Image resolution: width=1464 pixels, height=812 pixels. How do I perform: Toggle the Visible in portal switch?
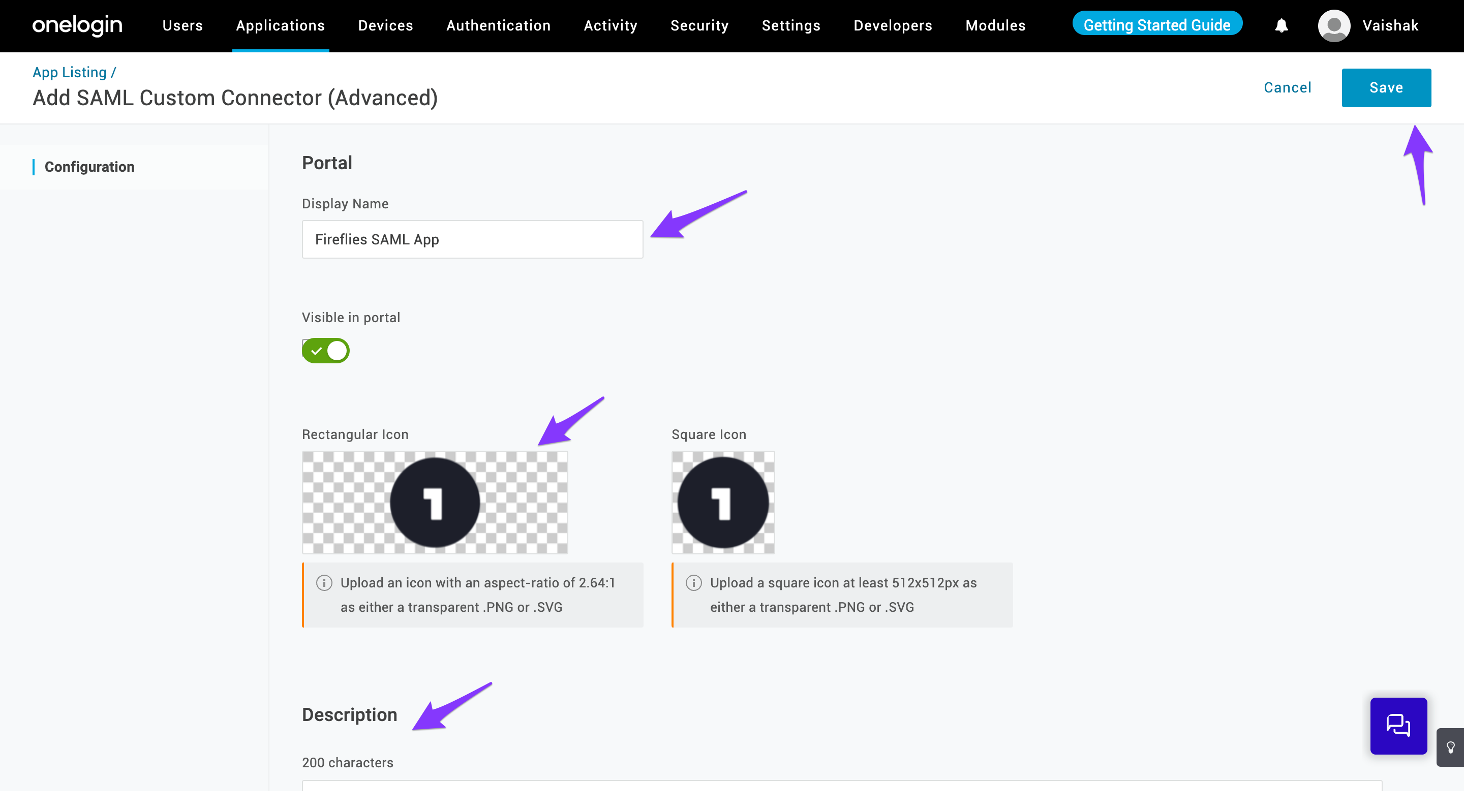tap(326, 351)
